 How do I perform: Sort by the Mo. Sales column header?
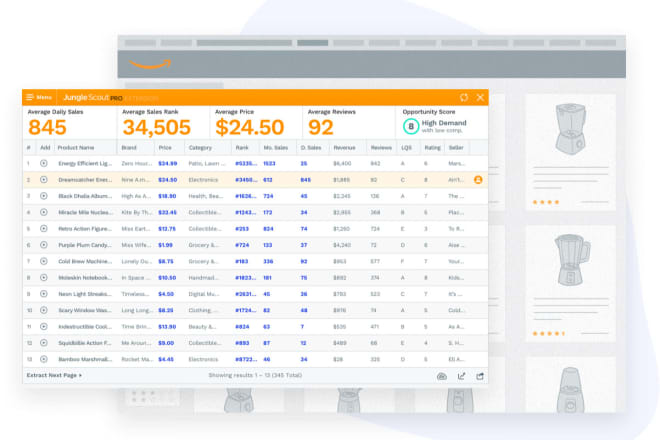[276, 148]
